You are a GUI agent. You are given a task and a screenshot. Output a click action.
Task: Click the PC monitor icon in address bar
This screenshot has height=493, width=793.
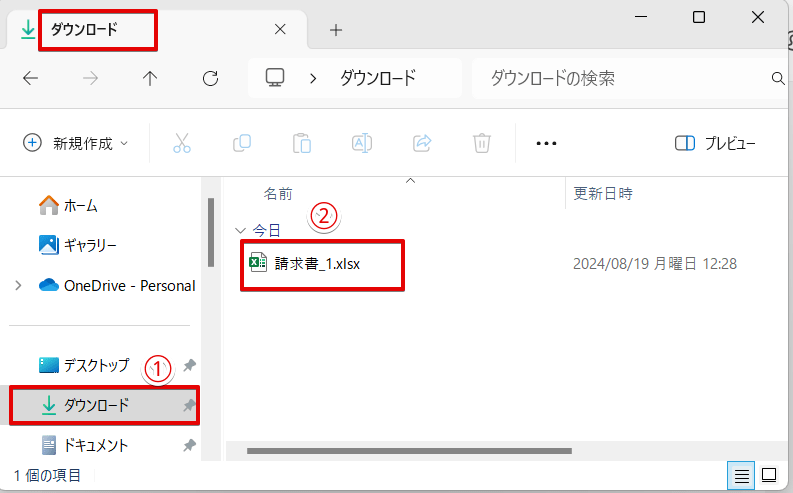(275, 78)
